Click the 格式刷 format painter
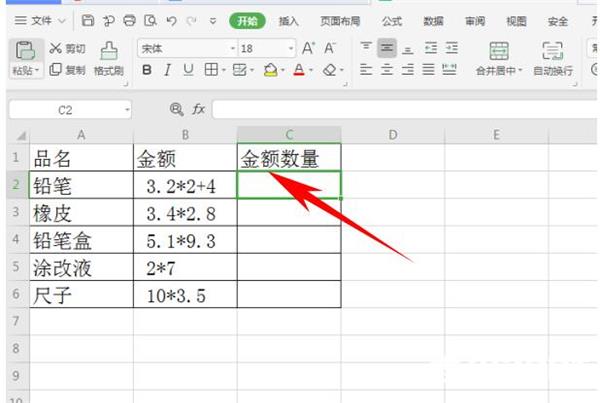This screenshot has width=600, height=403. tap(109, 59)
